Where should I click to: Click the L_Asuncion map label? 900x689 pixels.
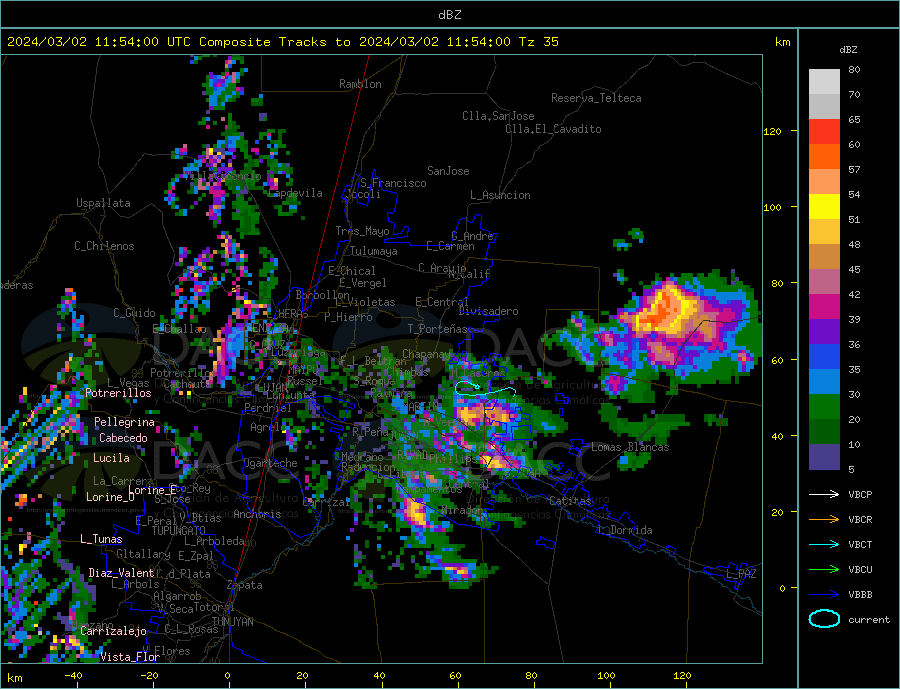tap(500, 195)
